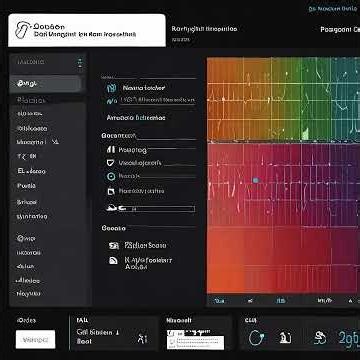Click the teal circular target icon

[x=111, y=177]
